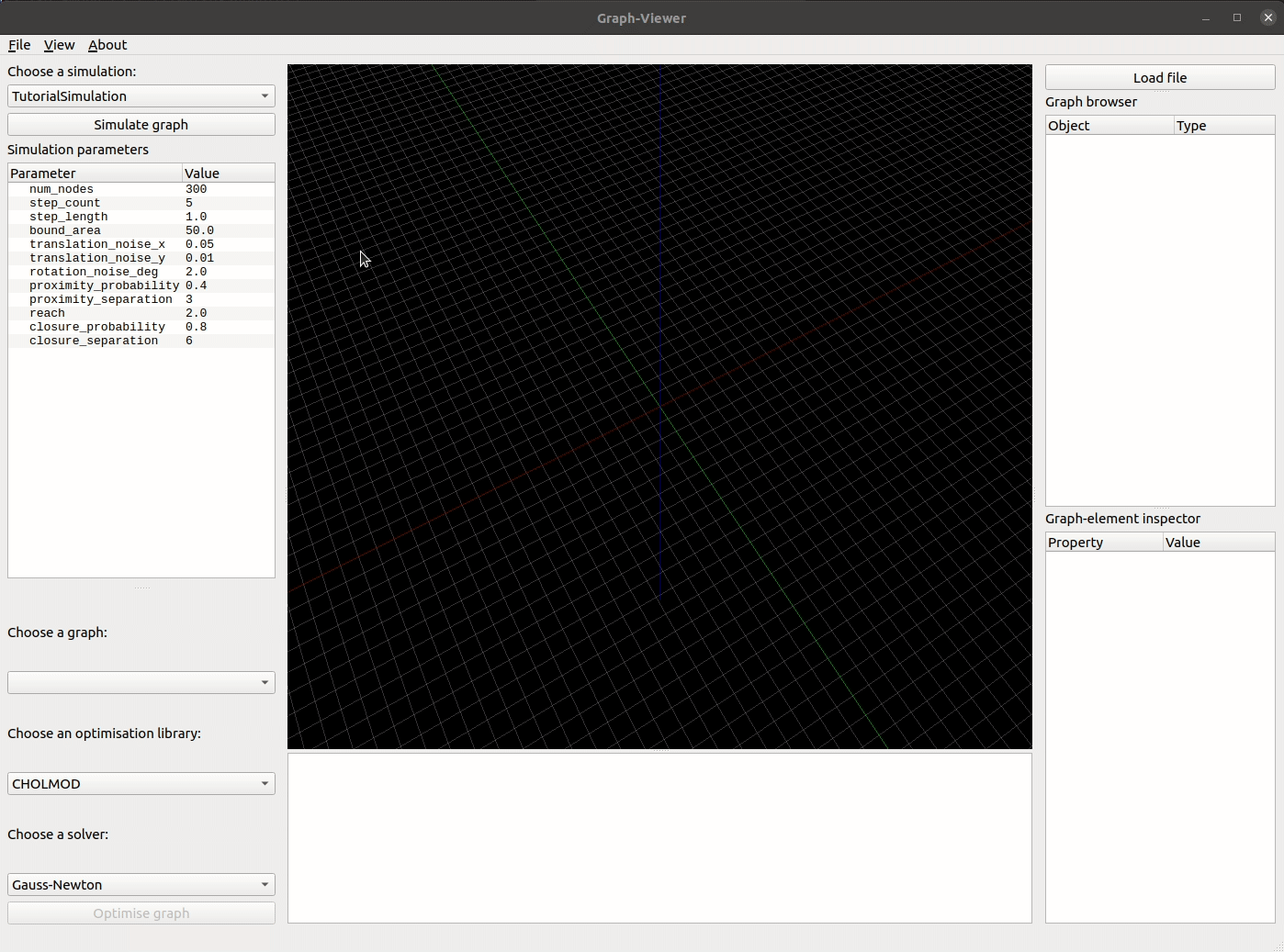Screen dimensions: 1284x952
Task: Select the proximity_probability parameter
Action: tap(104, 286)
